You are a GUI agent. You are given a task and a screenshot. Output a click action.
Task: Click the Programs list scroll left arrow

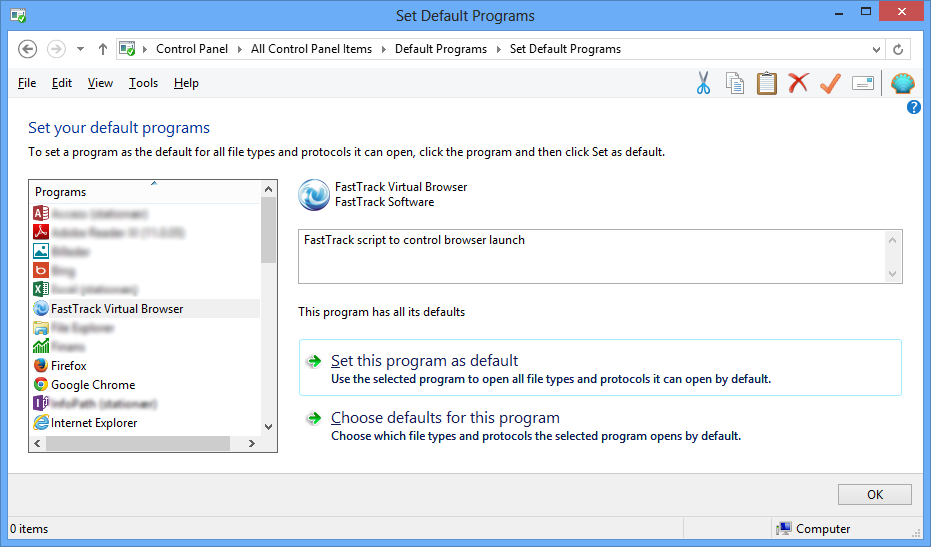[37, 443]
